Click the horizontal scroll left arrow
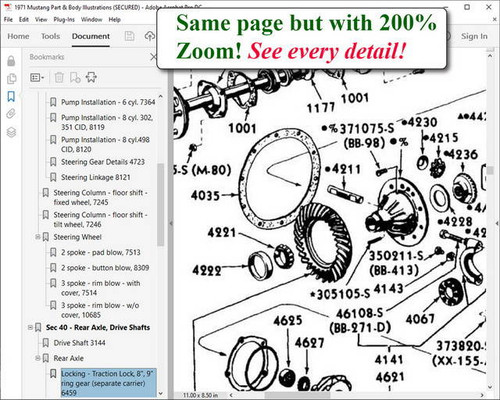The width and height of the screenshot is (500, 400). pos(230,395)
